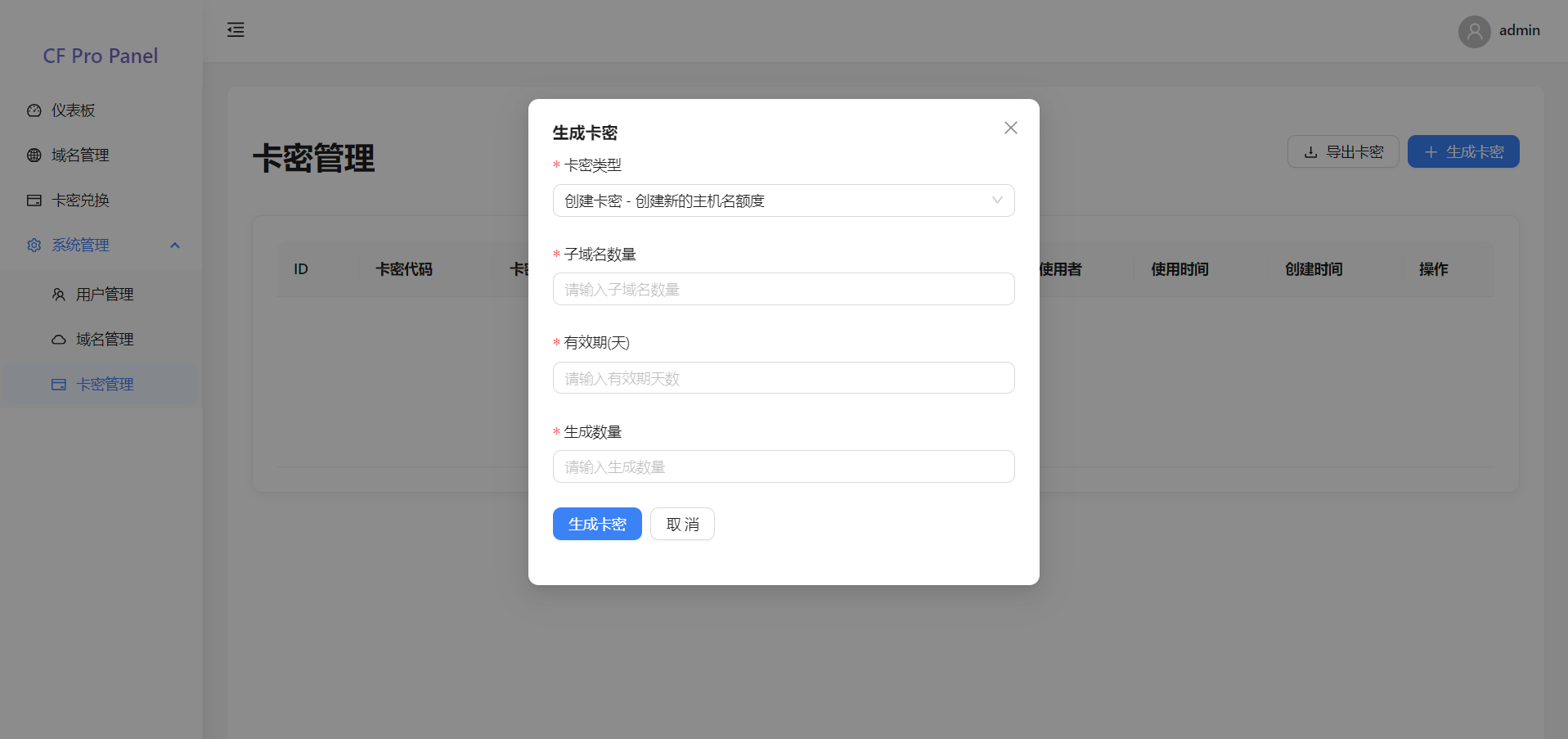1568x739 pixels.
Task: Click the admin user avatar icon
Action: (1474, 31)
